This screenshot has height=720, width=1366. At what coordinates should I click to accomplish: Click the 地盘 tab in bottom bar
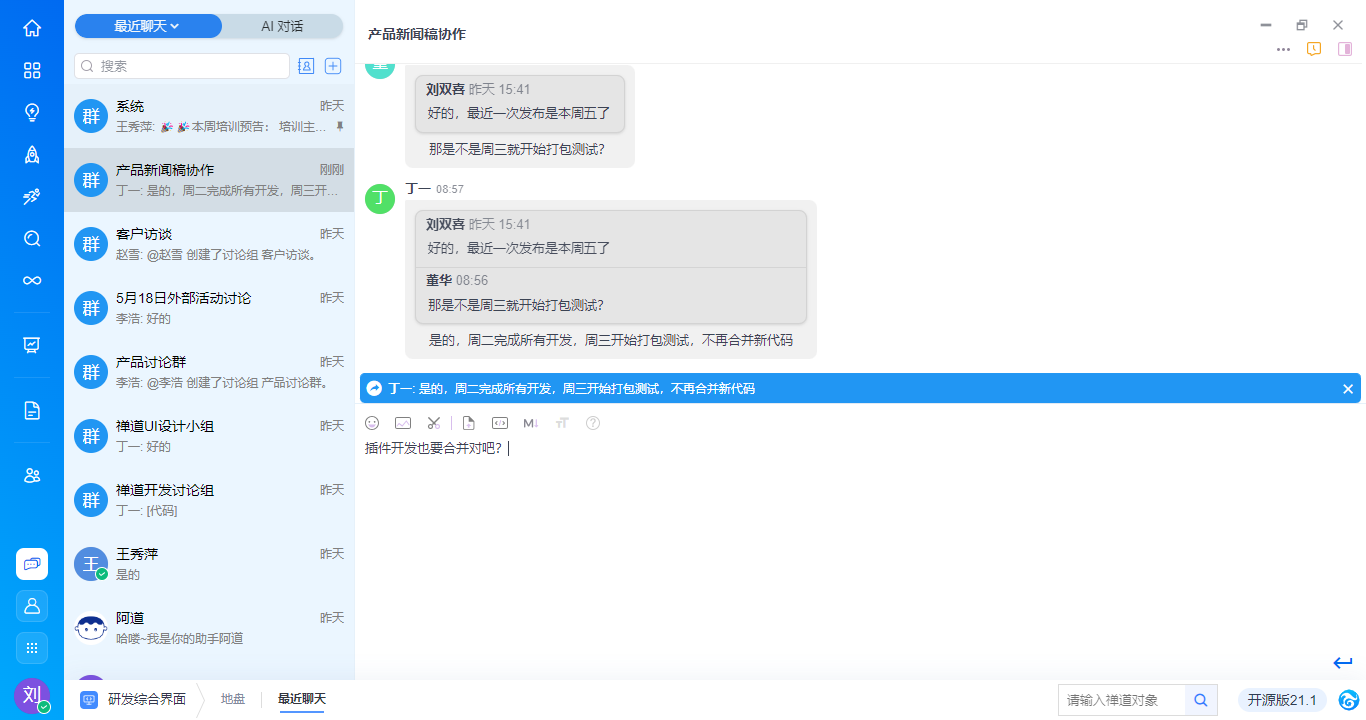[233, 699]
